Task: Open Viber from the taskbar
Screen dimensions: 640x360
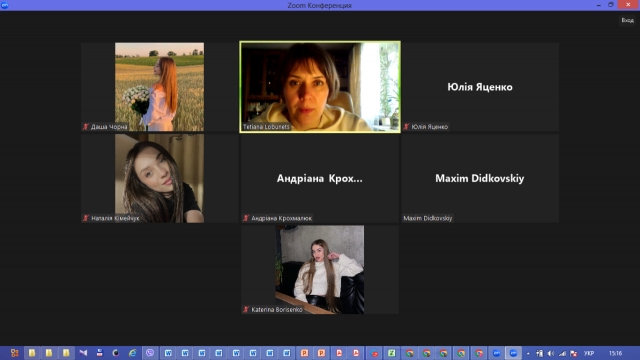Action: pyautogui.click(x=150, y=353)
